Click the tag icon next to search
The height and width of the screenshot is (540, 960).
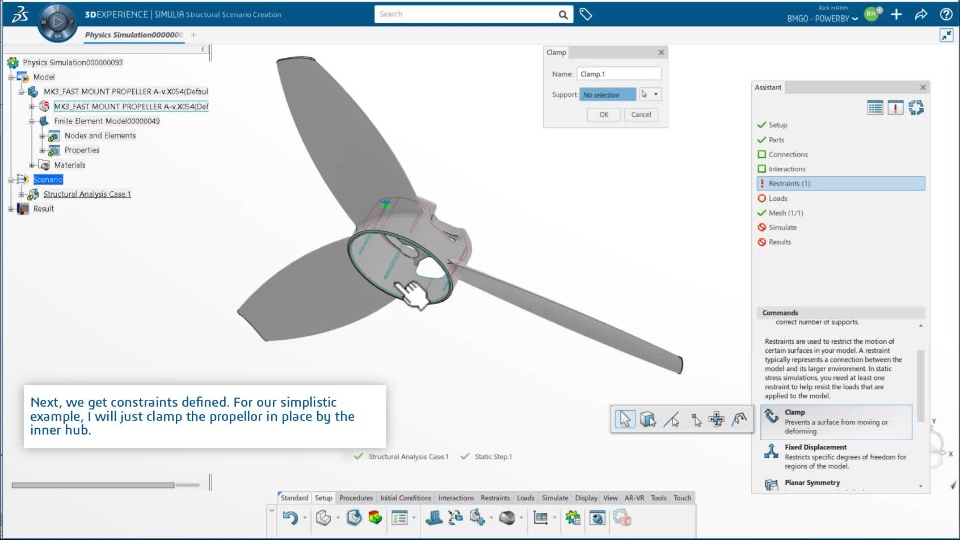[x=586, y=14]
